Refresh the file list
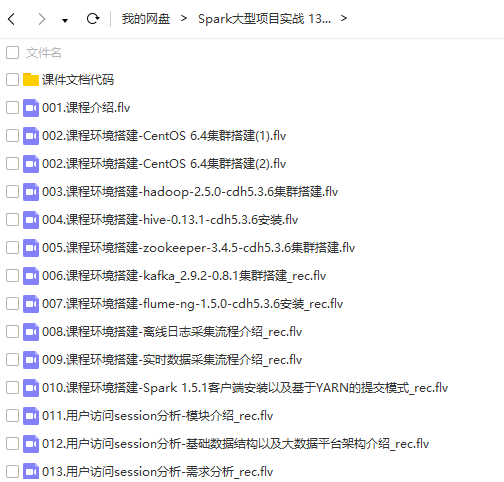 (x=93, y=19)
